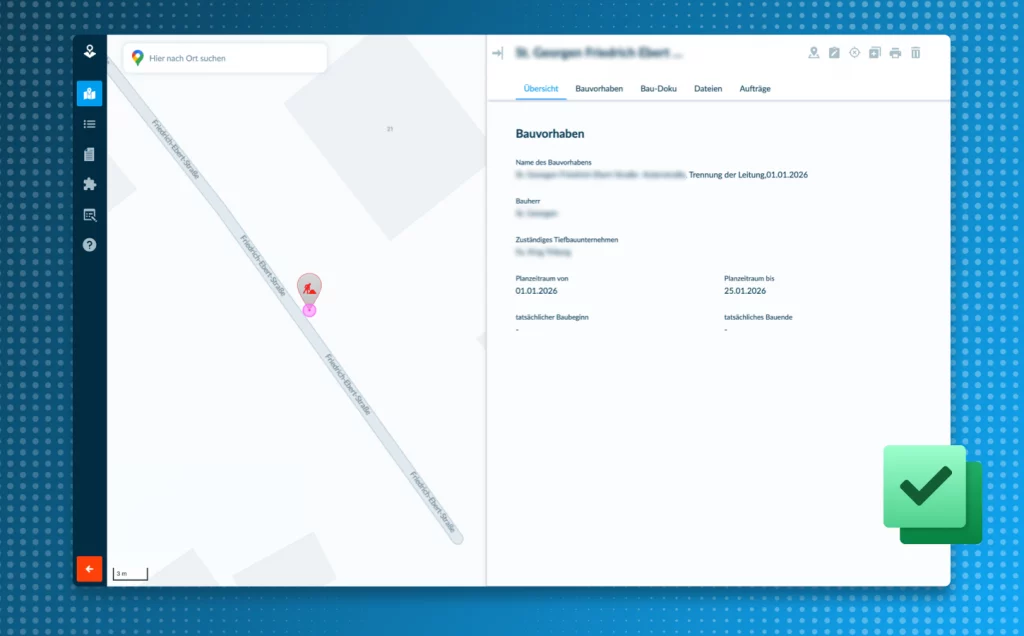Screen dimensions: 1024x636
Task: Open the documents icon in sidebar
Action: point(89,154)
